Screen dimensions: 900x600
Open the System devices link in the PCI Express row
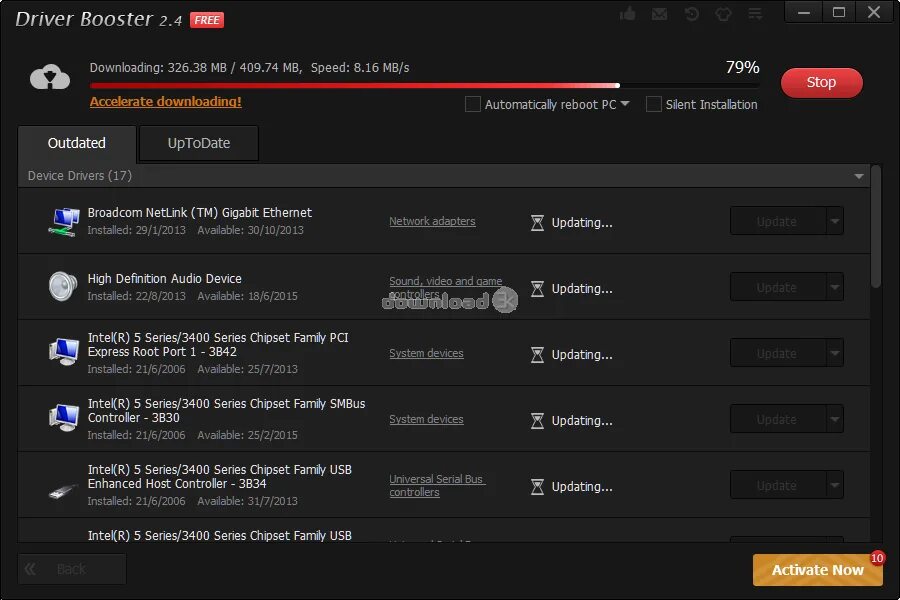tap(426, 353)
